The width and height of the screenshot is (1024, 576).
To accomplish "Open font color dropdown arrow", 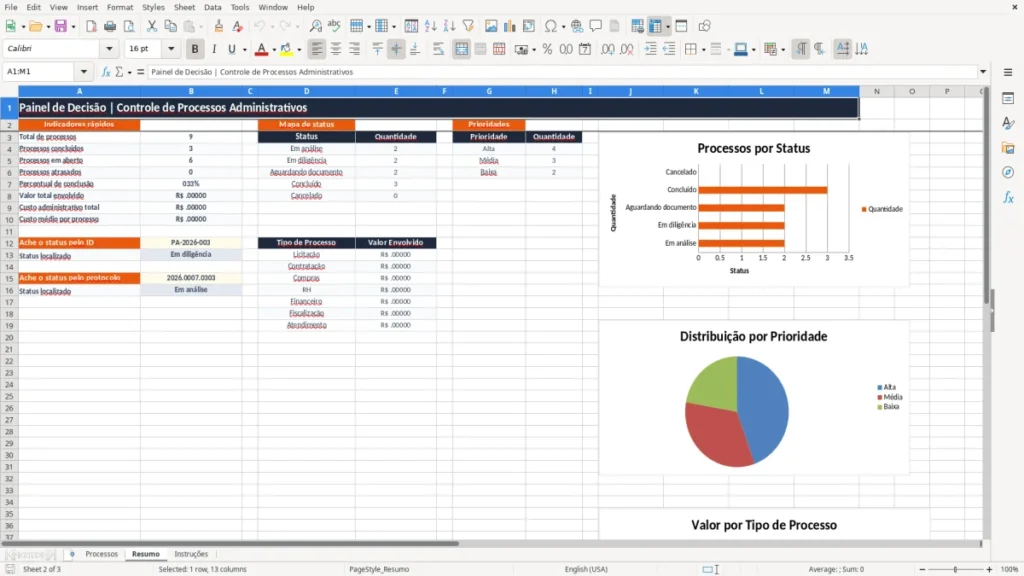I will pyautogui.click(x=274, y=50).
